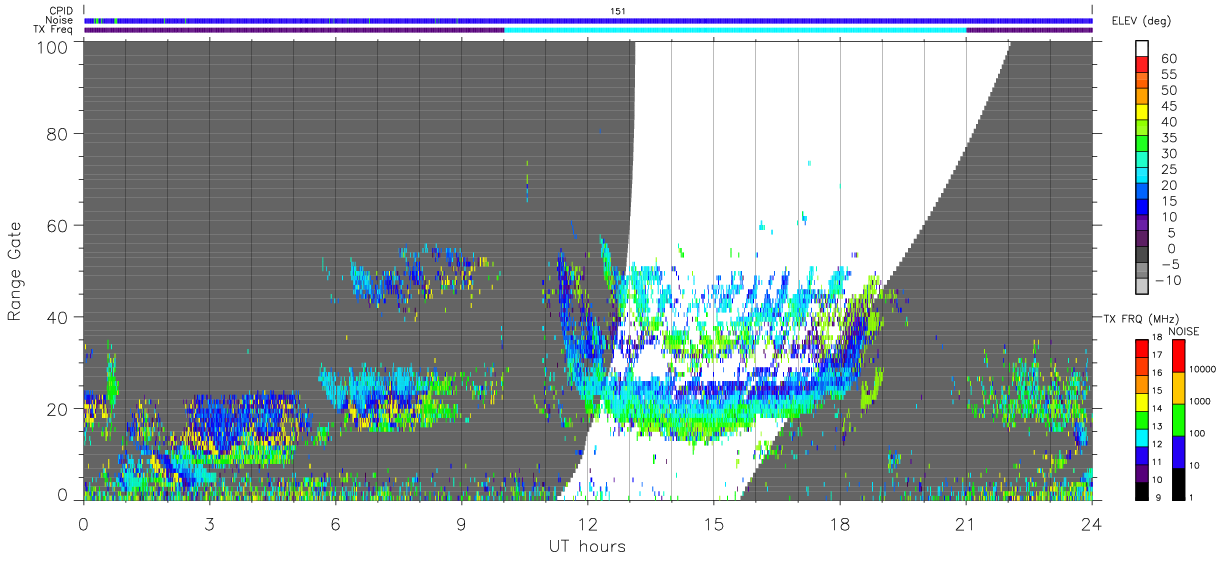Click the 1000 tick label on NOISE legend
This screenshot has width=1228, height=567.
1198,402
